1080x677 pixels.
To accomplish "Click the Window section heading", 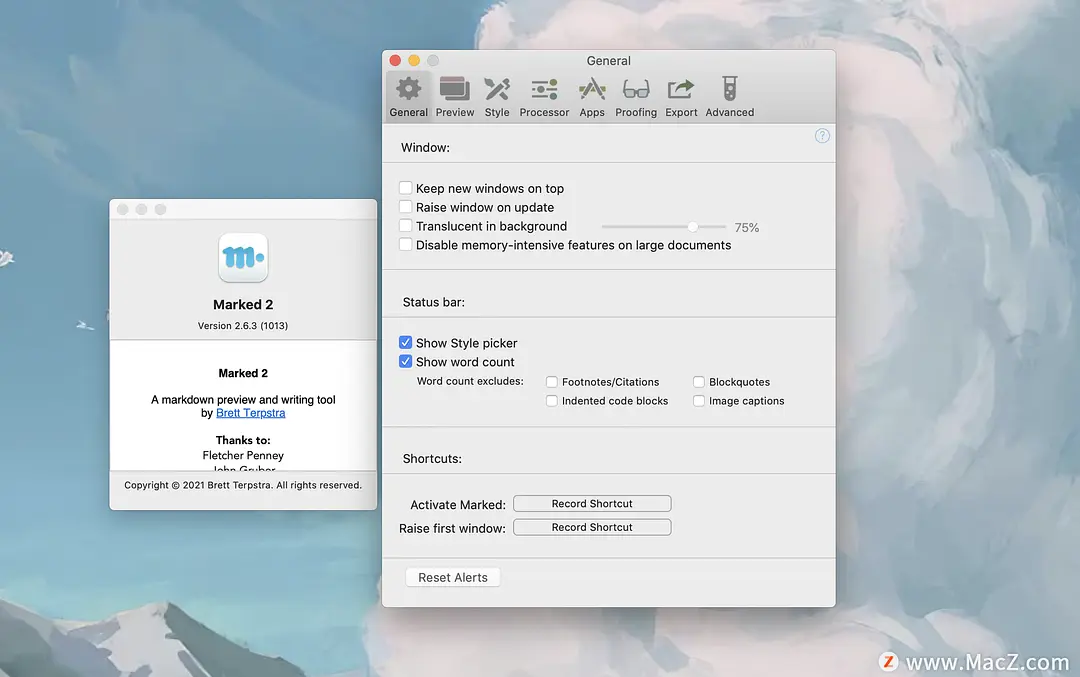I will (x=425, y=147).
